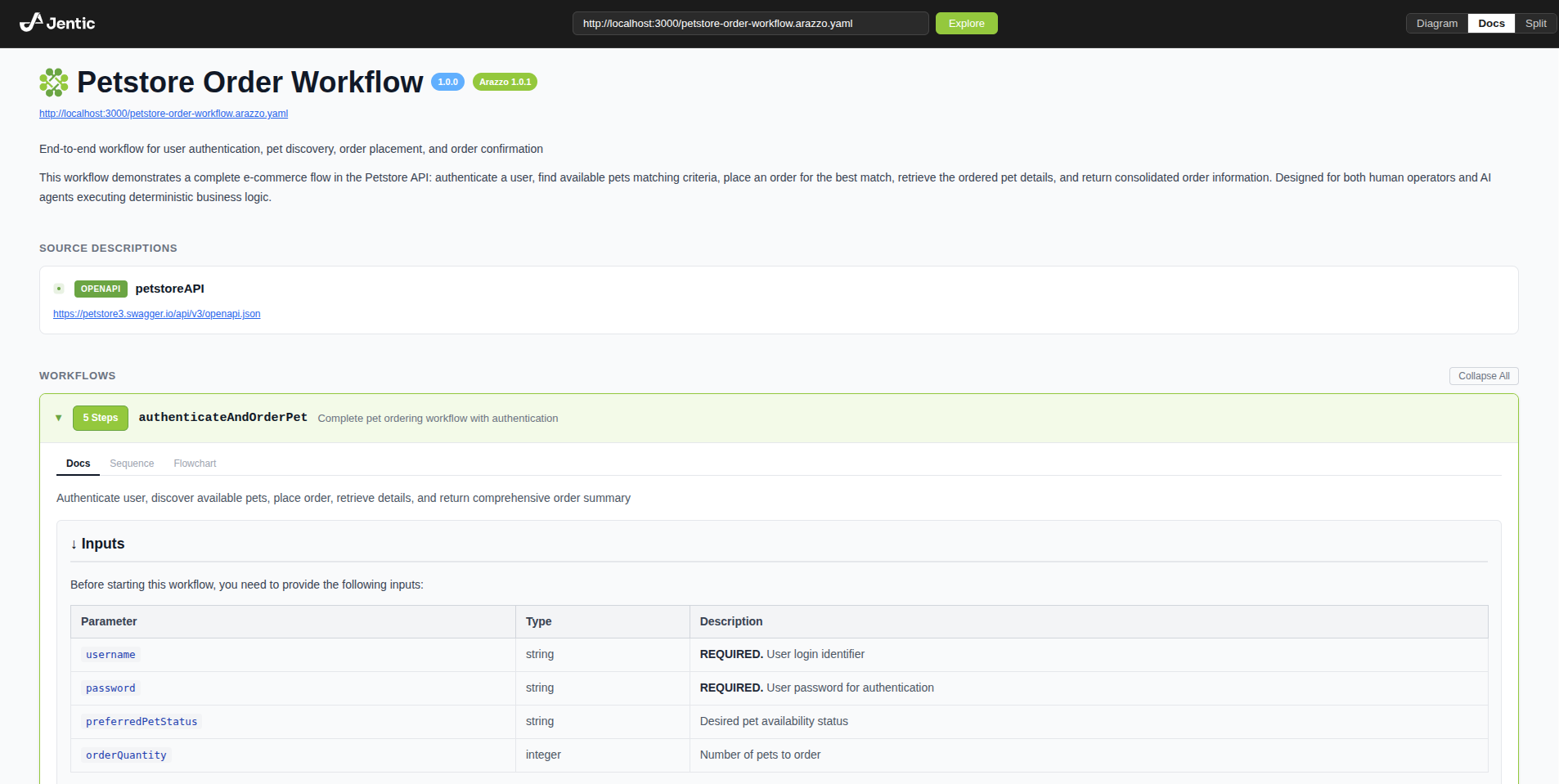Click the Jentic logo
The height and width of the screenshot is (784, 1559).
(56, 23)
